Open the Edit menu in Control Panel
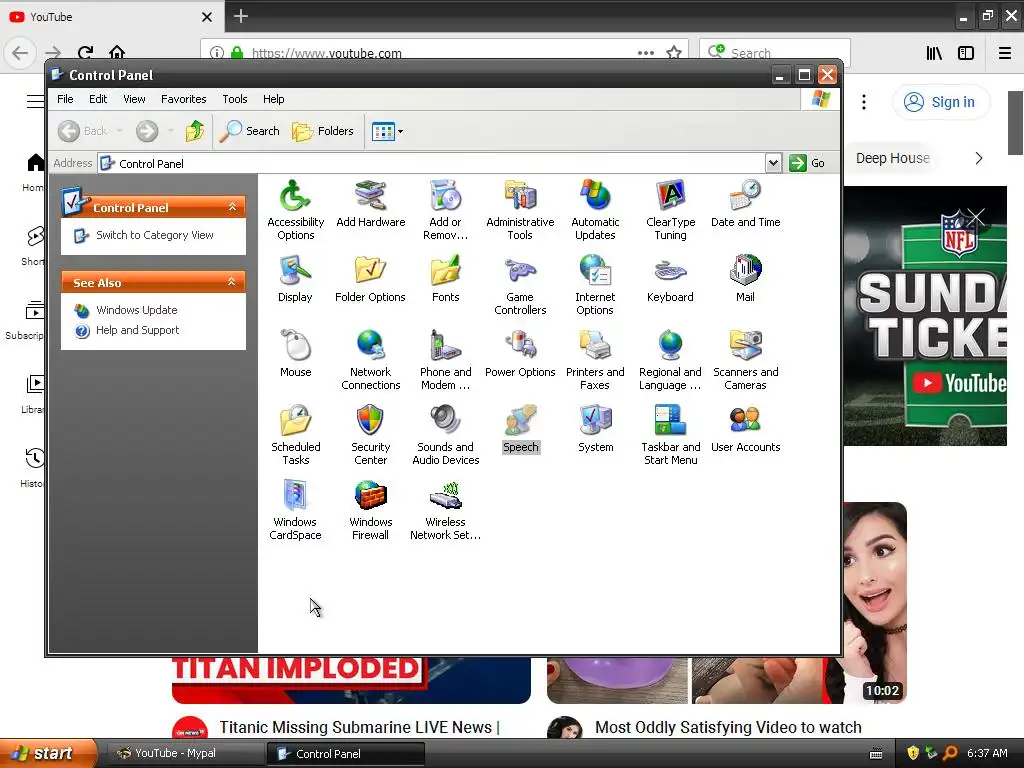Viewport: 1024px width, 768px height. click(98, 99)
